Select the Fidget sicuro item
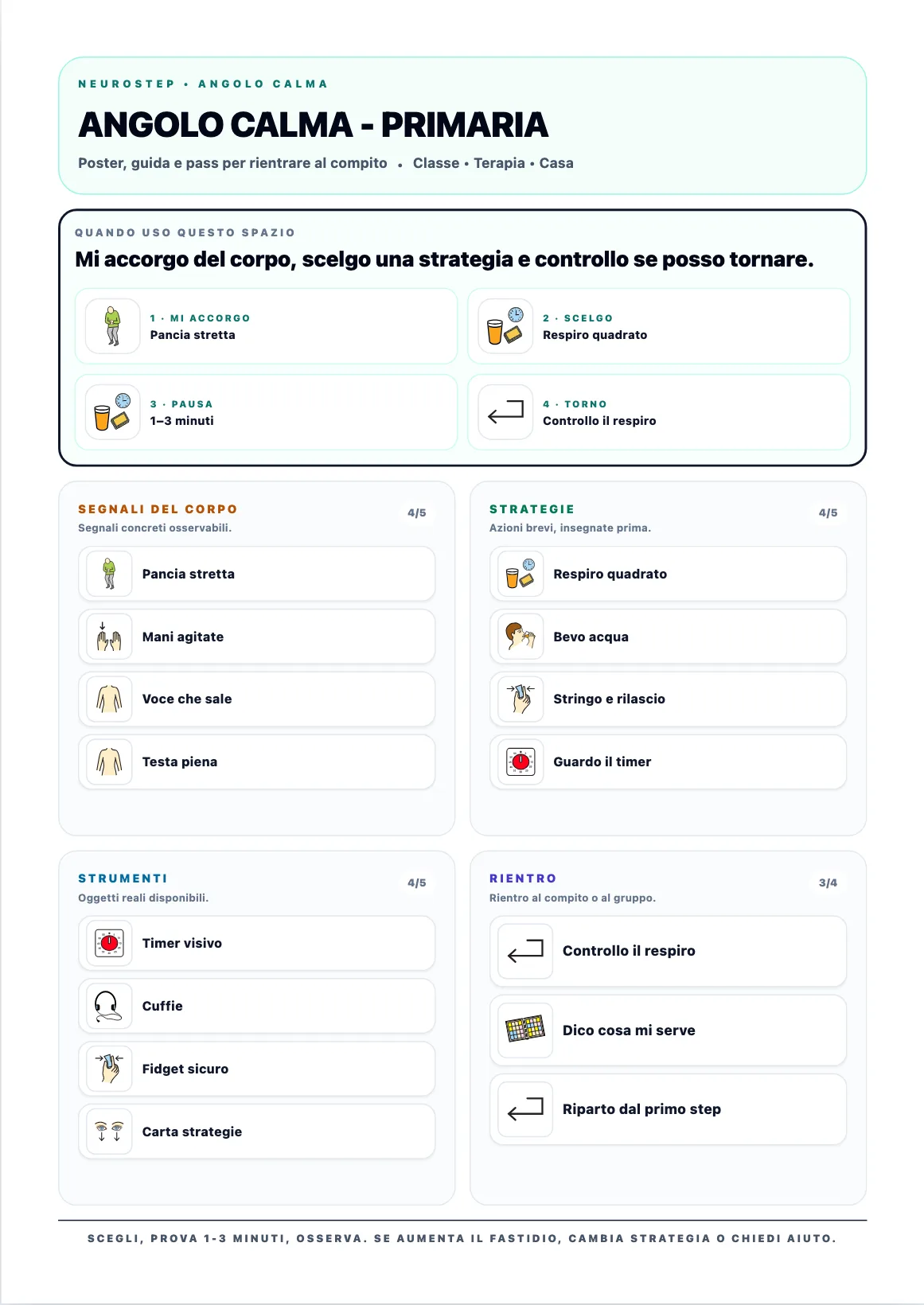Viewport: 924px width, 1305px height. coord(256,1069)
